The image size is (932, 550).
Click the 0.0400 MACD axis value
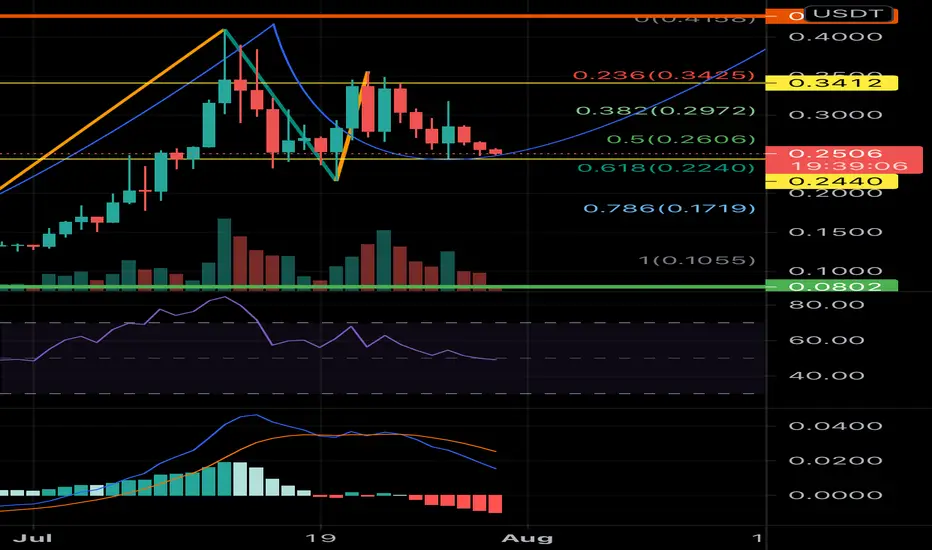click(x=835, y=426)
